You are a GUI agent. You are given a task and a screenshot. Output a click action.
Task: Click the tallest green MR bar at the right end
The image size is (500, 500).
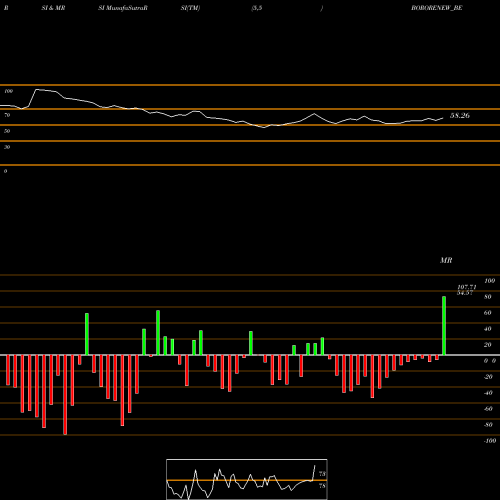pyautogui.click(x=444, y=326)
